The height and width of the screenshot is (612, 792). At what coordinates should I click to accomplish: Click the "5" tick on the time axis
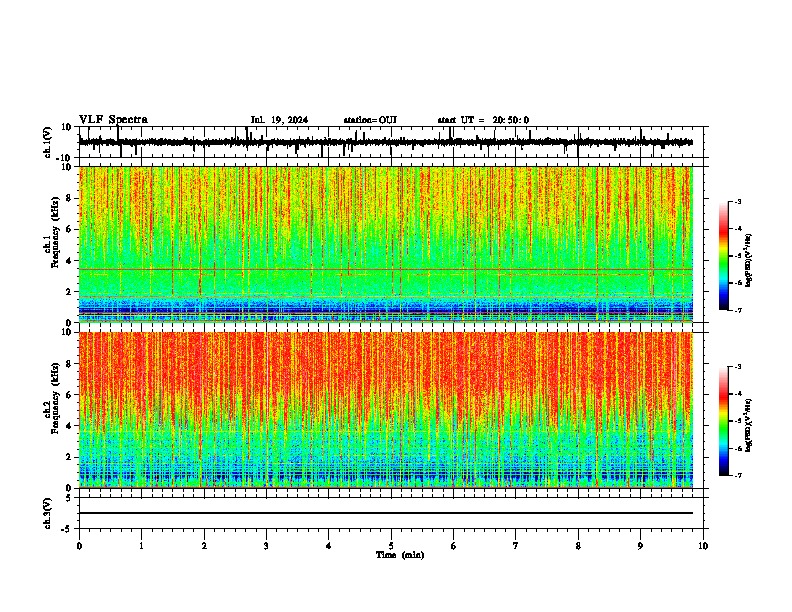(x=391, y=546)
